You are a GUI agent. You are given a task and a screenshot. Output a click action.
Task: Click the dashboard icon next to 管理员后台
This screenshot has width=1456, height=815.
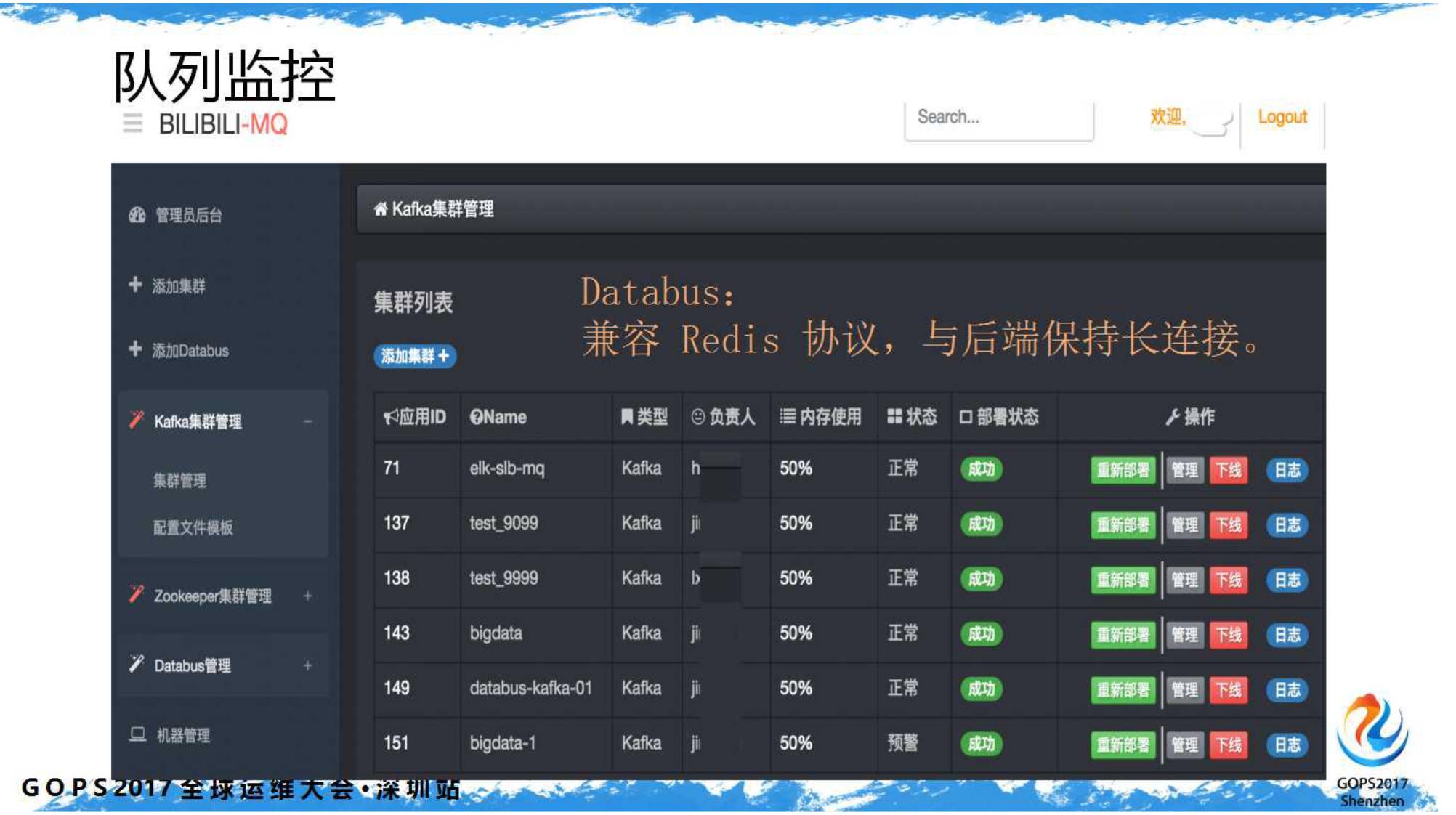(137, 214)
